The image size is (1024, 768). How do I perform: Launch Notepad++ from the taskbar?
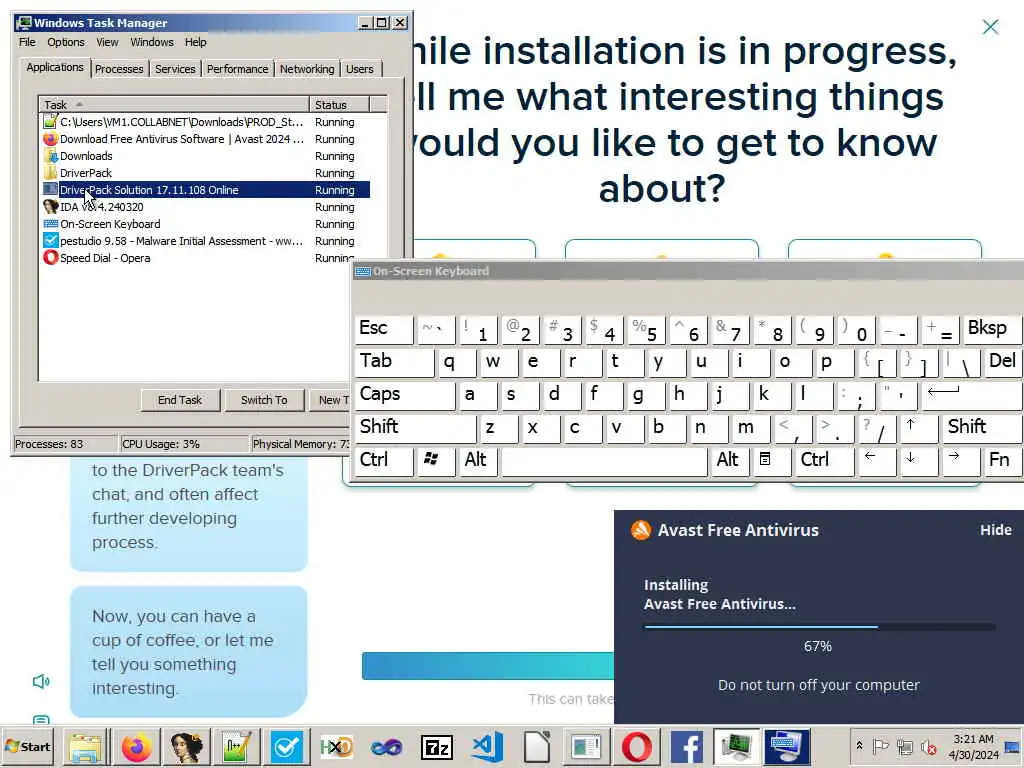tap(236, 746)
